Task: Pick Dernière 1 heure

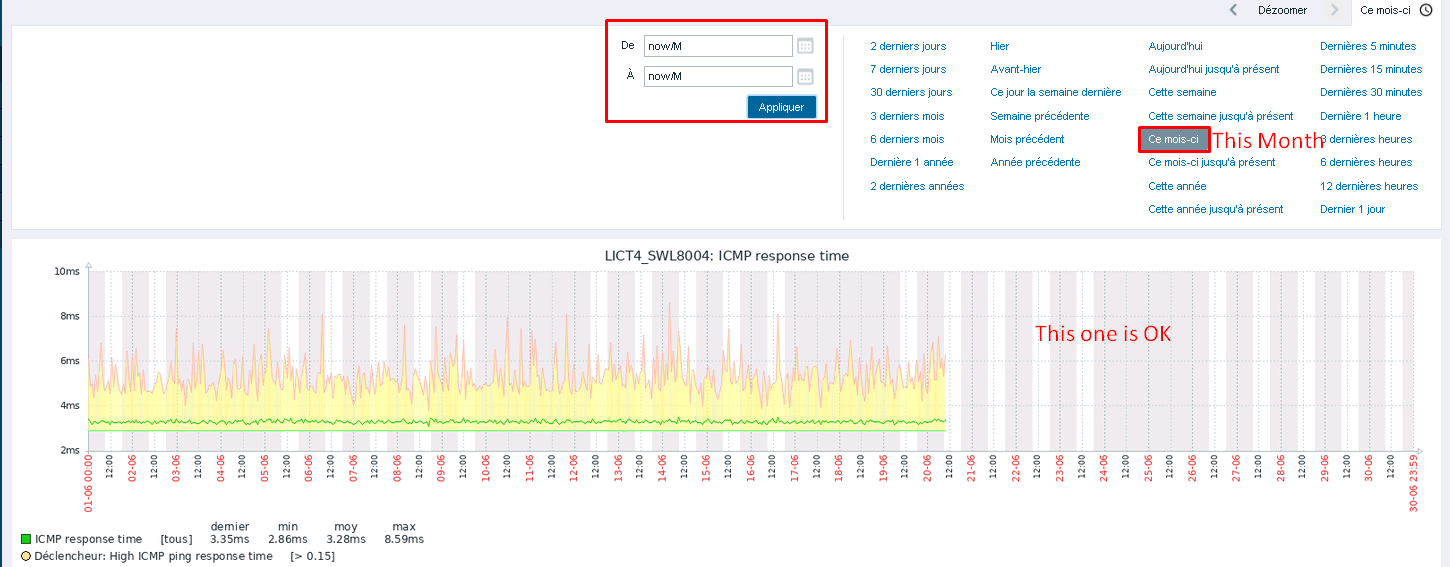Action: (x=1361, y=116)
